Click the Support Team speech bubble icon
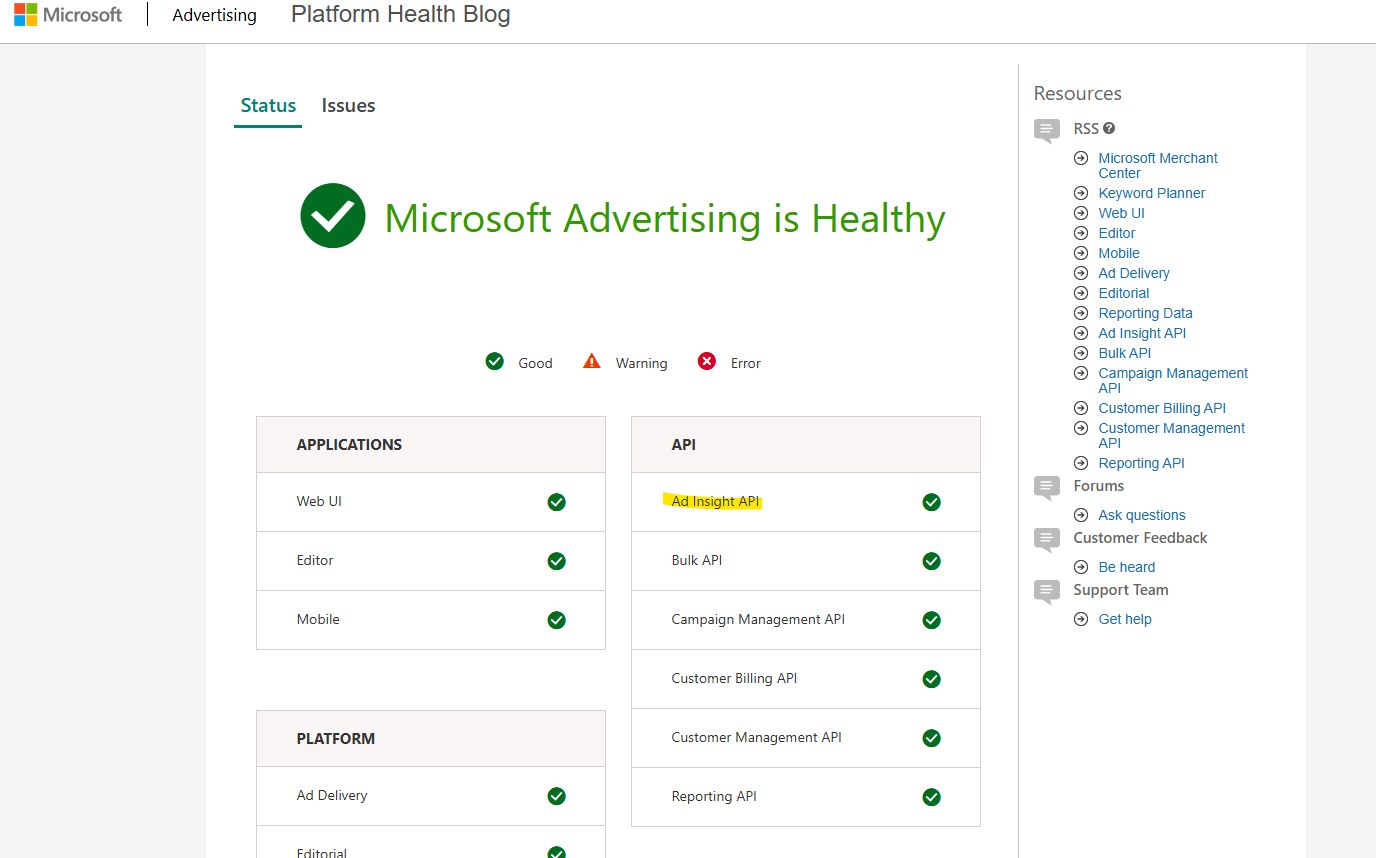Image resolution: width=1376 pixels, height=858 pixels. click(1047, 592)
